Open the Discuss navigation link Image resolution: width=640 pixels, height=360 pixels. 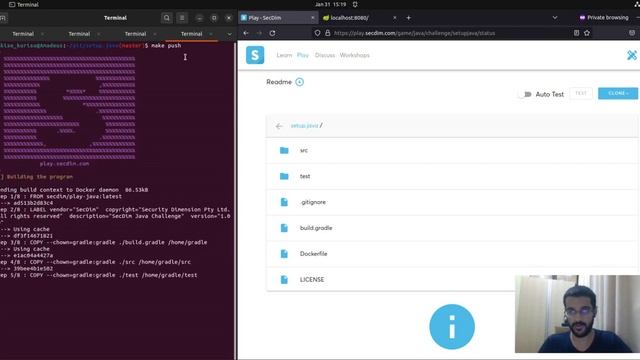(x=325, y=55)
